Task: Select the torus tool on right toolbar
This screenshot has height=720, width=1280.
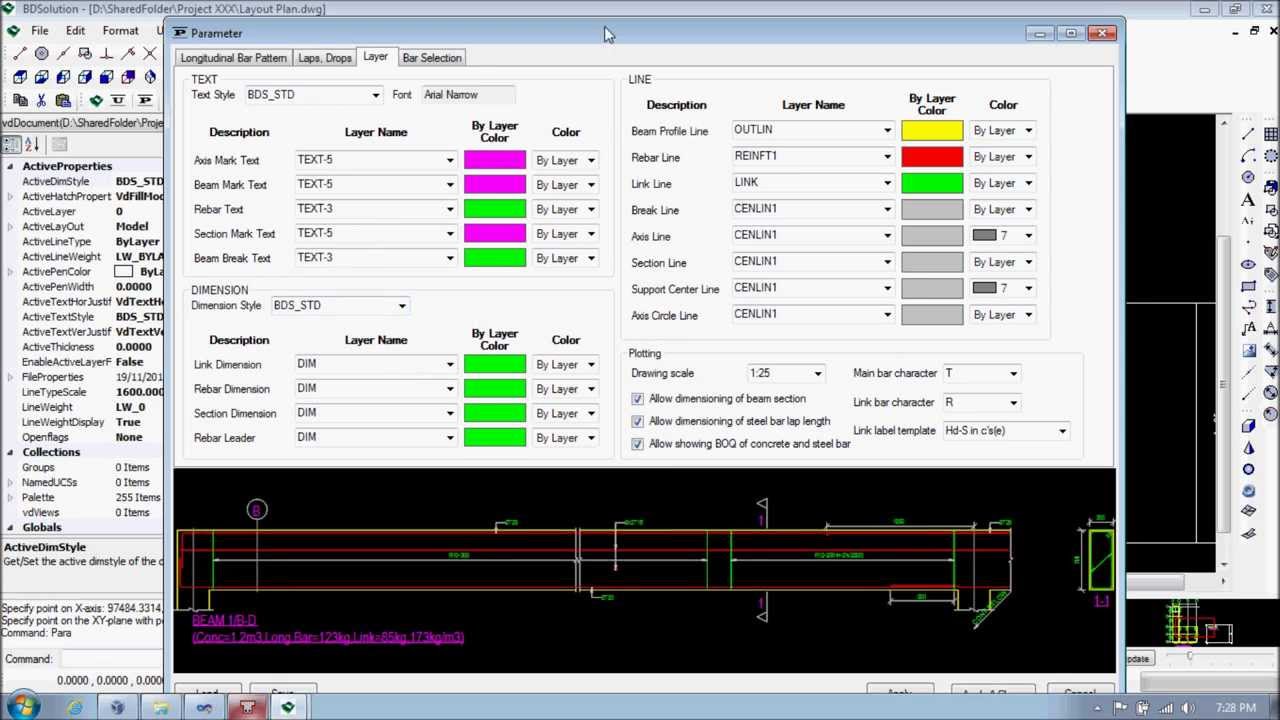Action: (1248, 490)
